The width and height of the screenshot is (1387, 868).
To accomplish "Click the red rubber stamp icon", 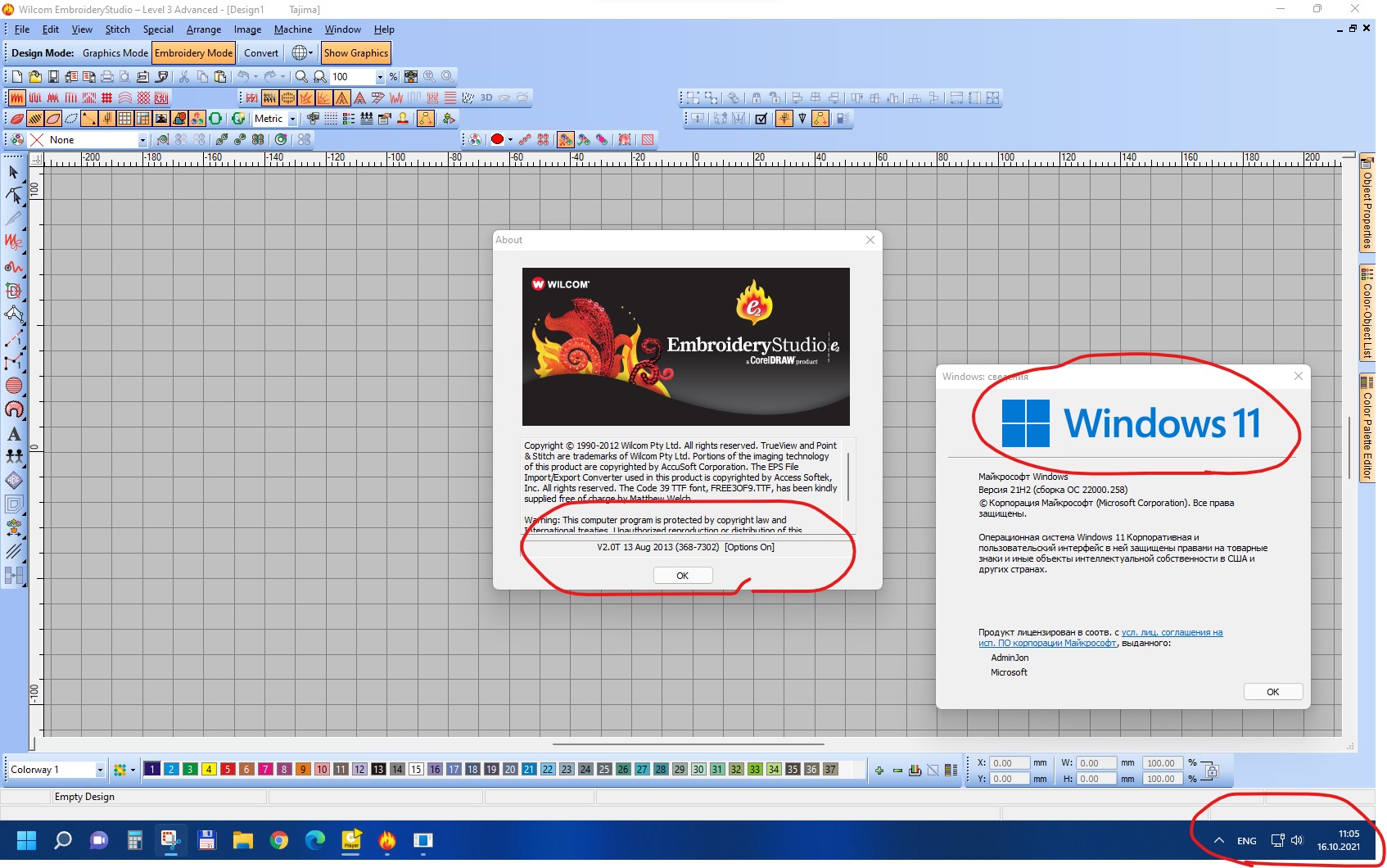I will (x=403, y=119).
